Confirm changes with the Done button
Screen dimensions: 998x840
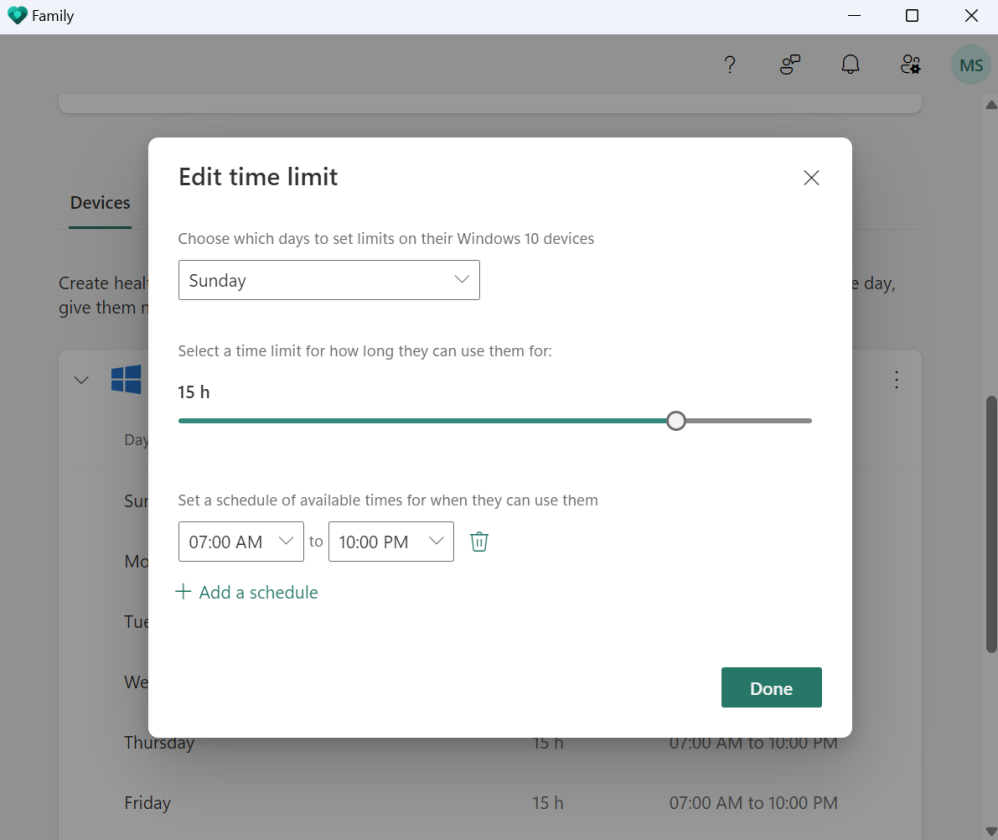tap(771, 687)
